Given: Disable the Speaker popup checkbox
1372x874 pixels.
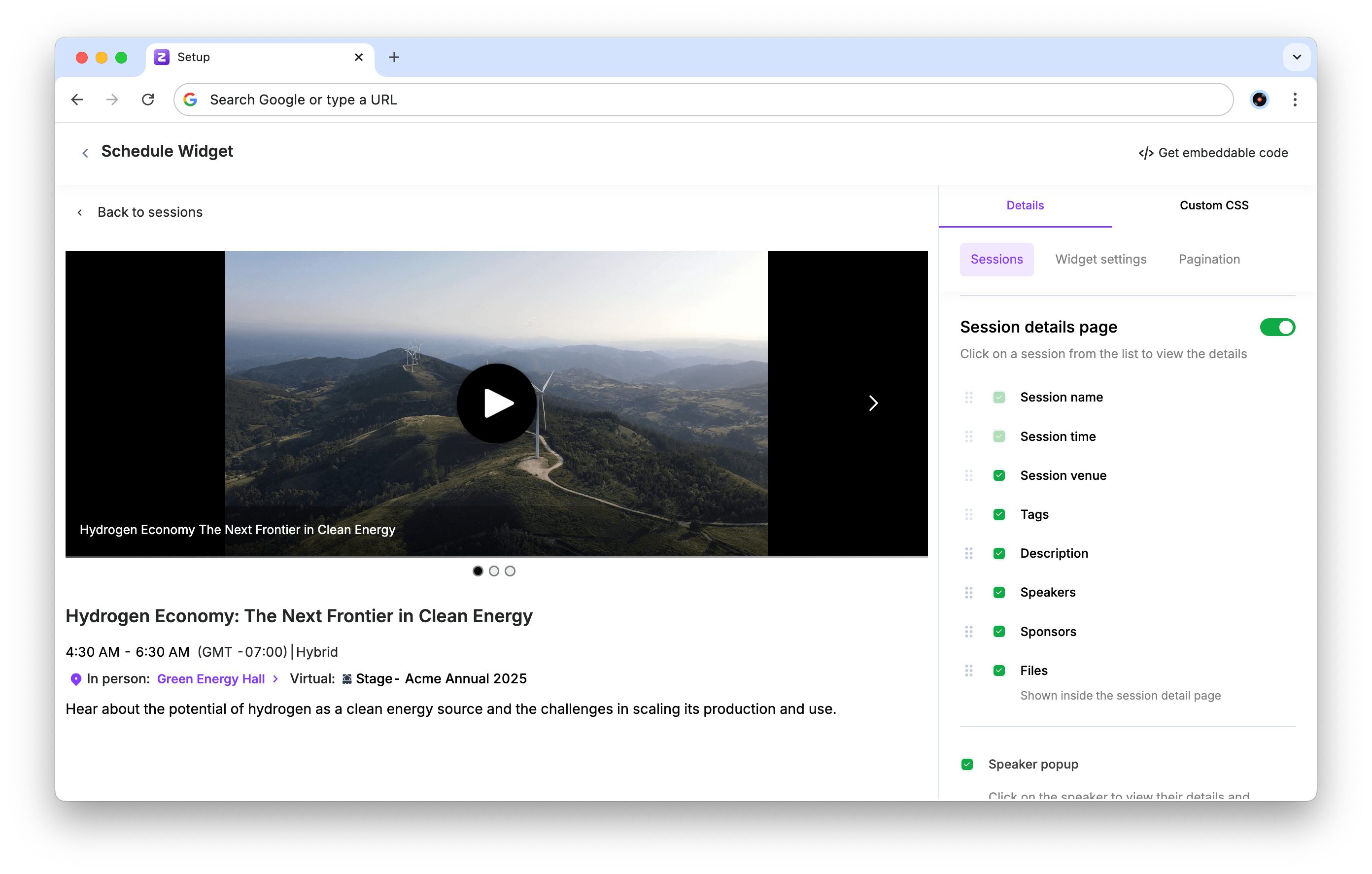Looking at the screenshot, I should 967,765.
